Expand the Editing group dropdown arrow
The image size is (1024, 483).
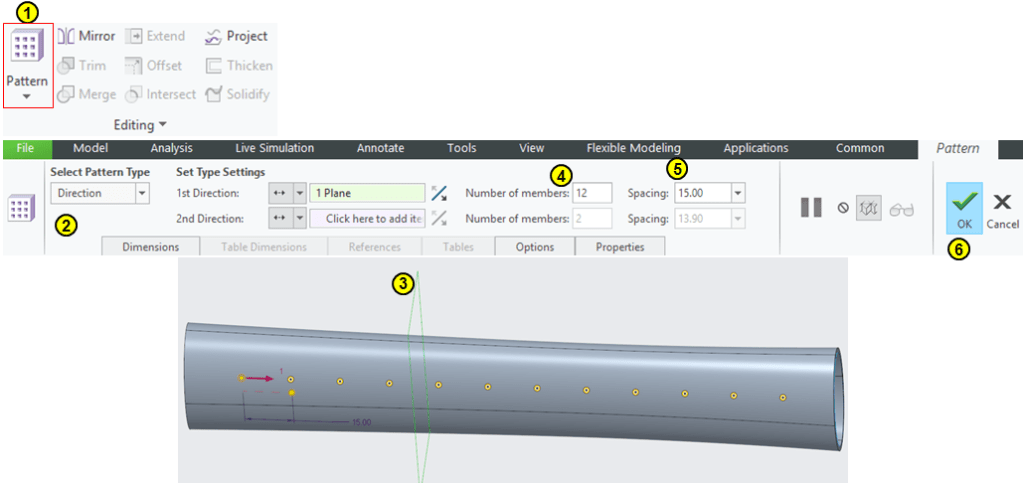tap(161, 125)
